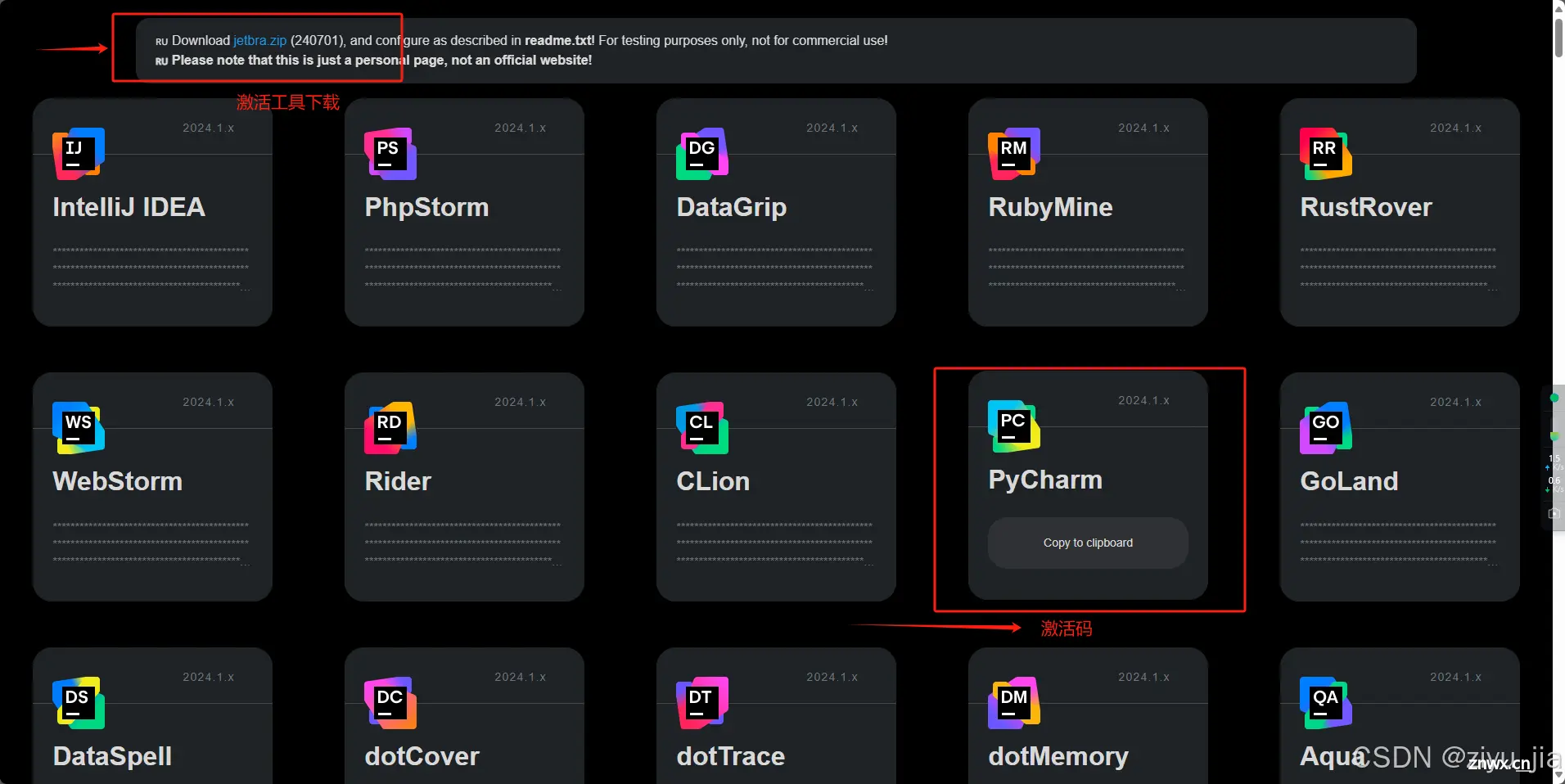Click the masked license key in RubyMine card

click(x=1087, y=268)
